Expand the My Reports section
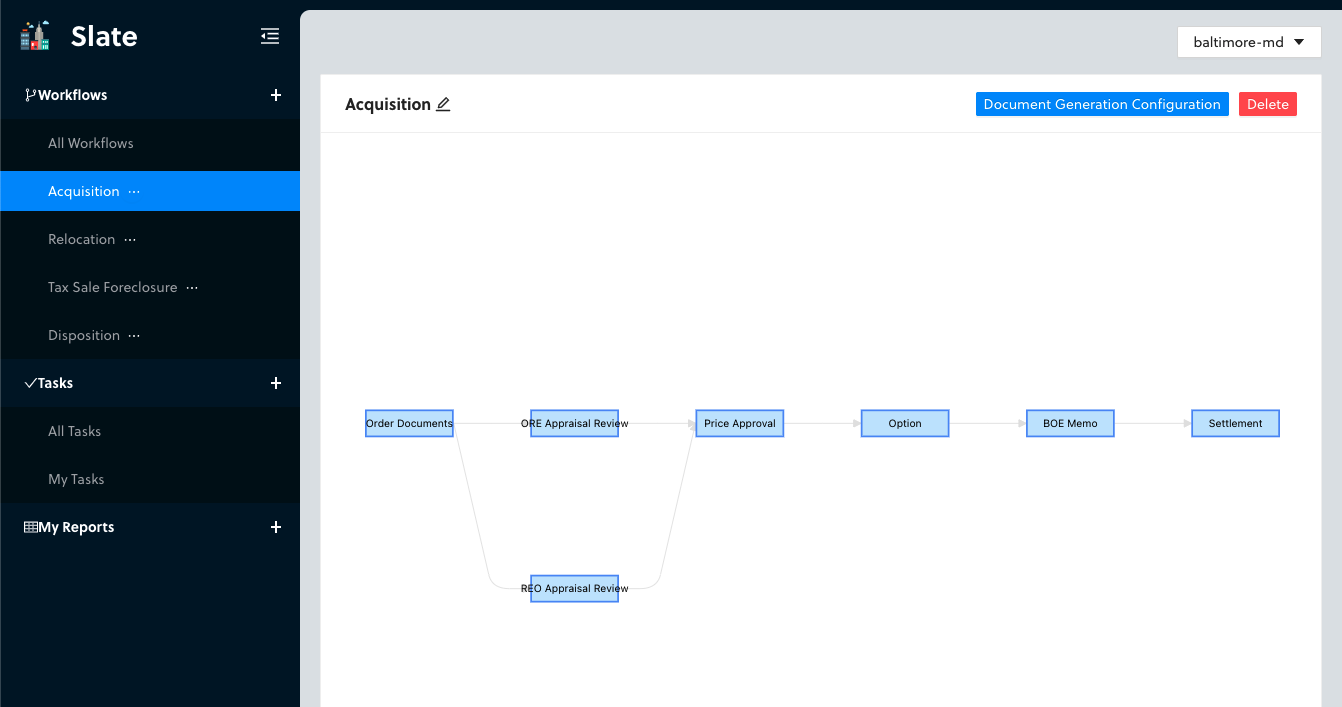This screenshot has height=707, width=1342. click(76, 527)
